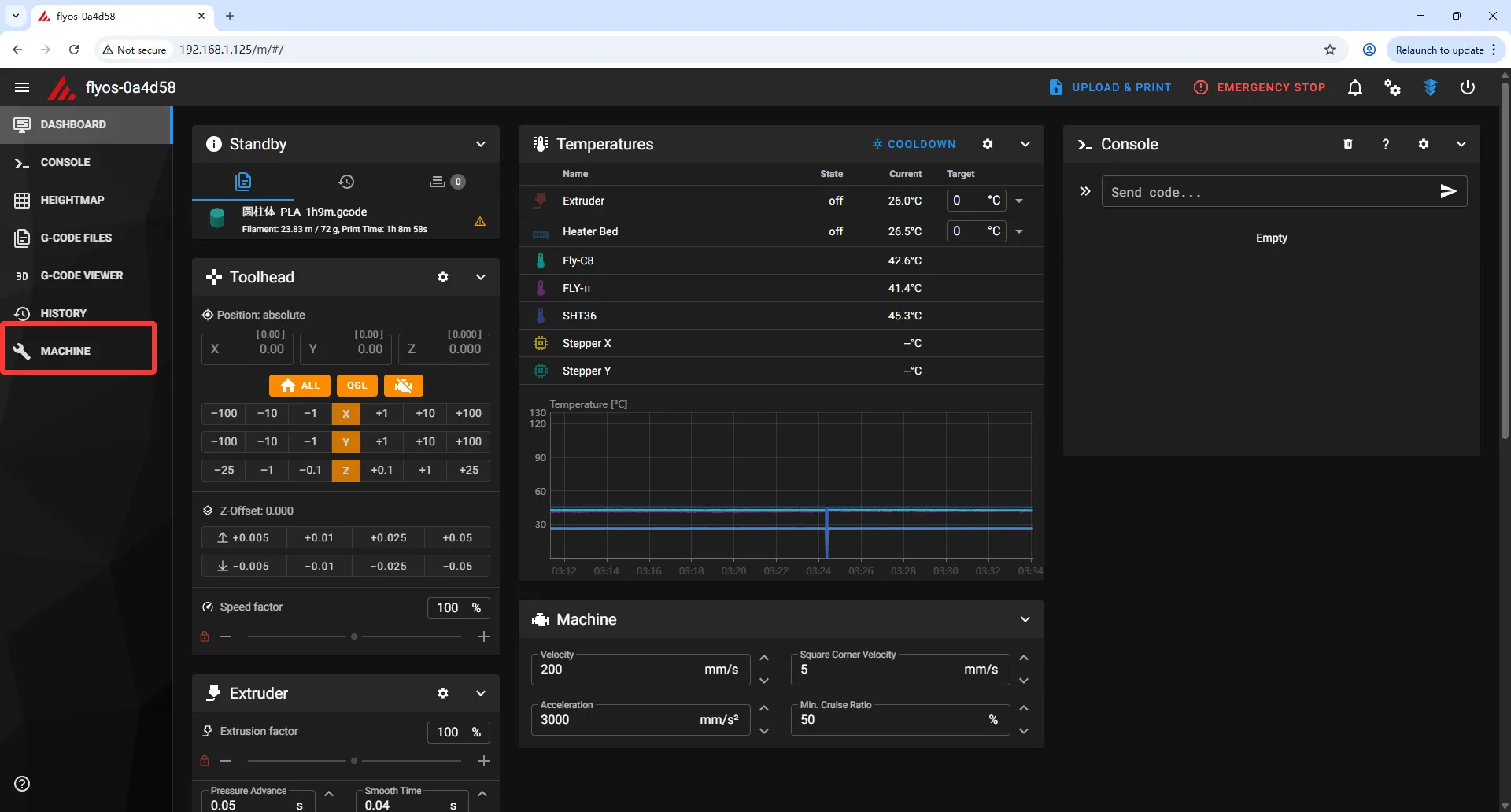Viewport: 1511px width, 812px height.
Task: Toggle the speed factor lock
Action: [205, 637]
